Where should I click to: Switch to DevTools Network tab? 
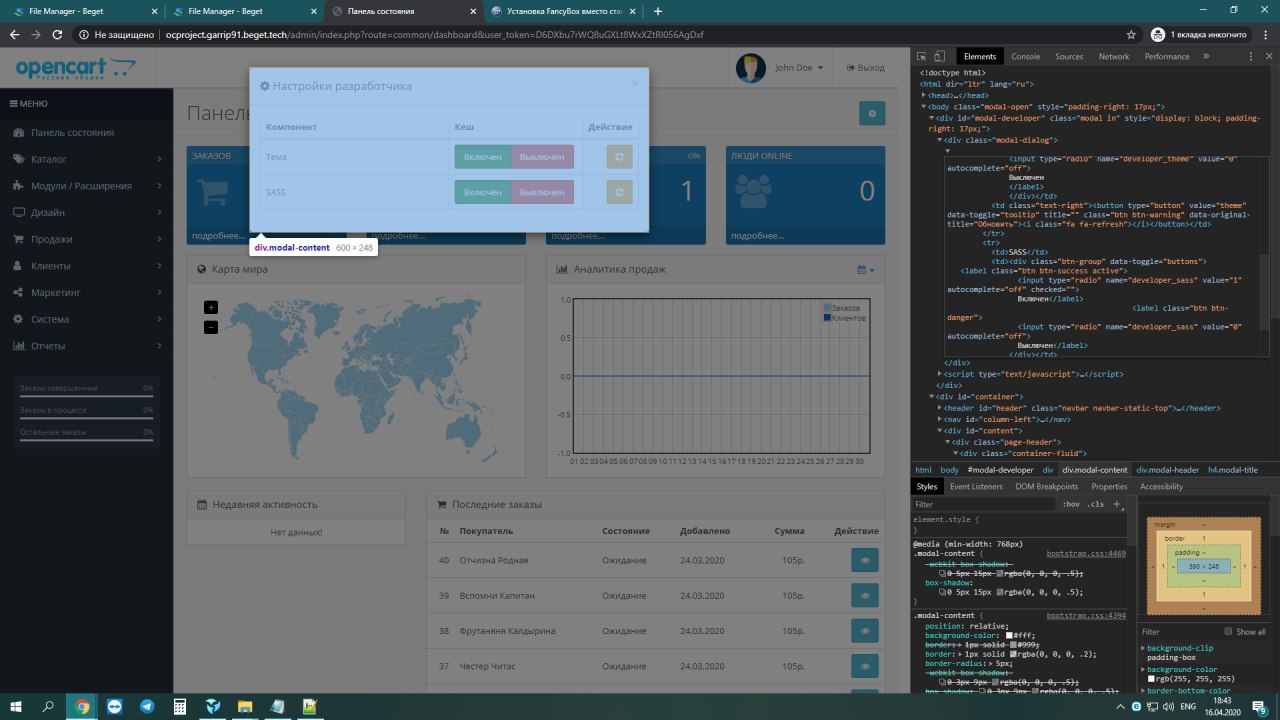[1113, 56]
